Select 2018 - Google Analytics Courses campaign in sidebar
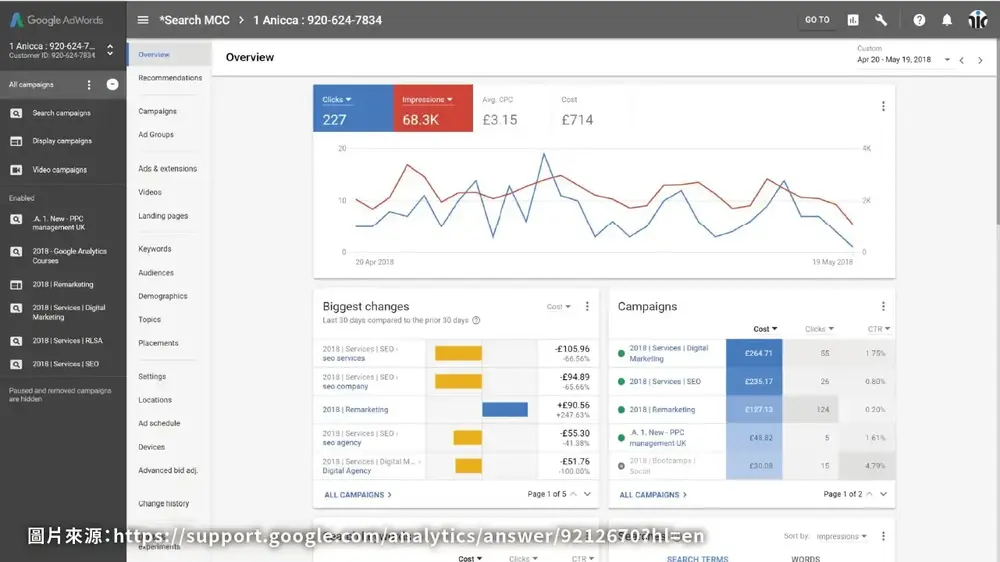This screenshot has width=1000, height=562. tap(70, 256)
